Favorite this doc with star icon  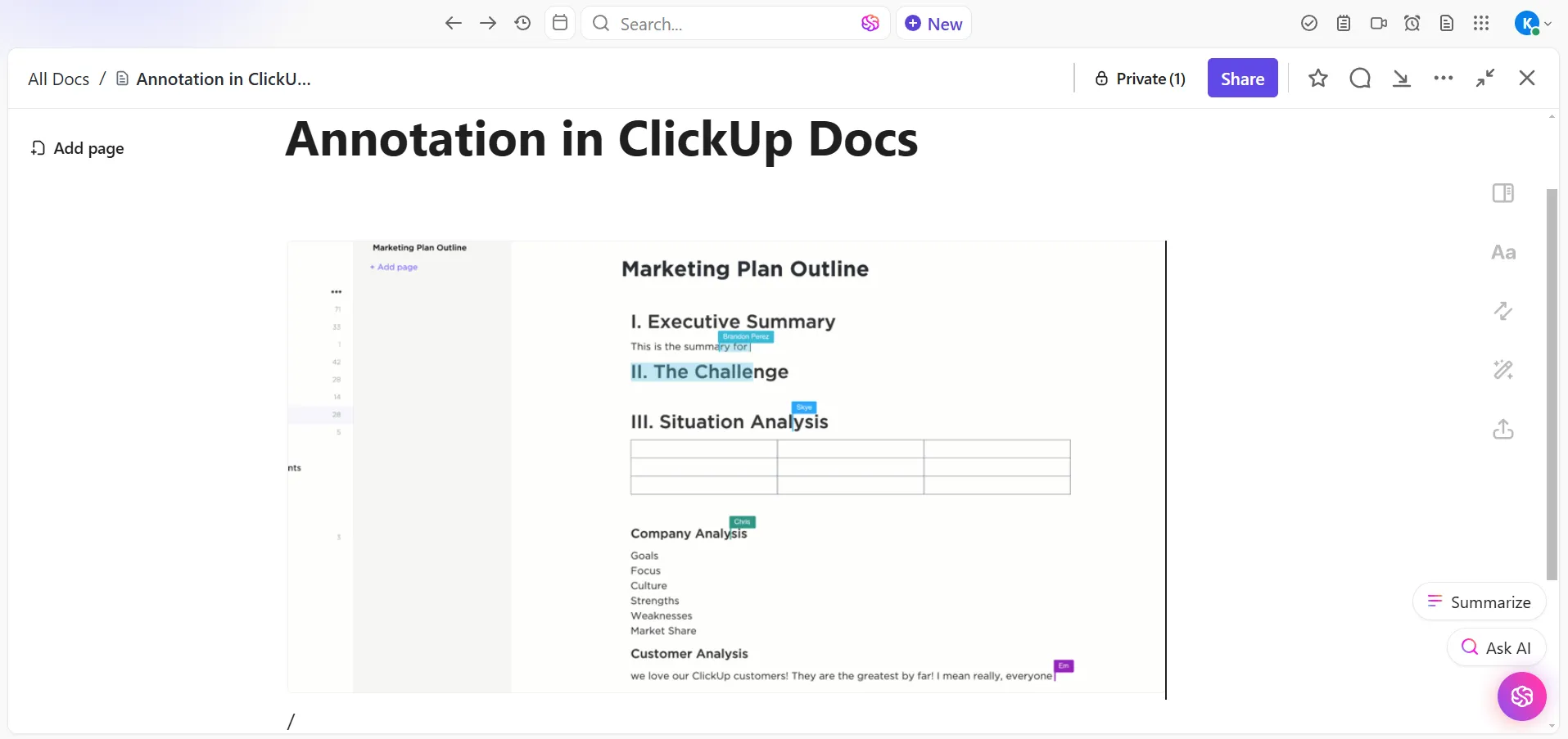point(1318,79)
